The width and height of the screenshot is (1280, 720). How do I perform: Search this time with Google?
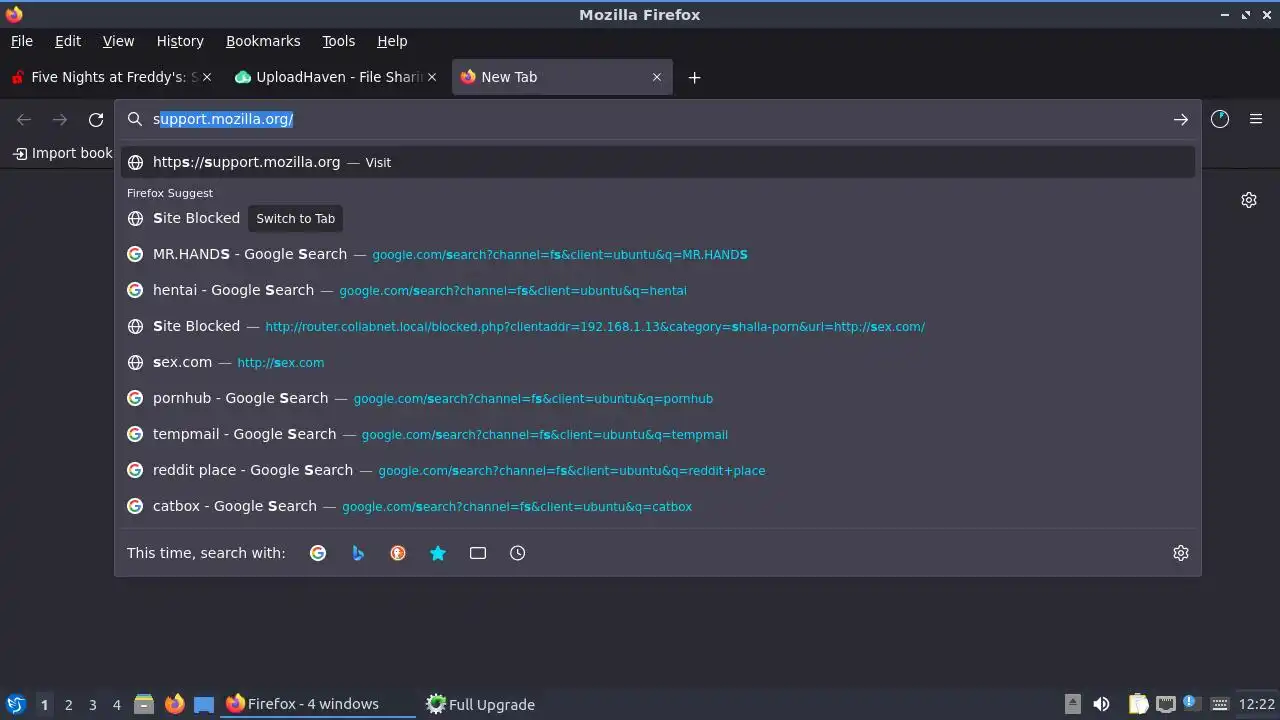click(318, 553)
